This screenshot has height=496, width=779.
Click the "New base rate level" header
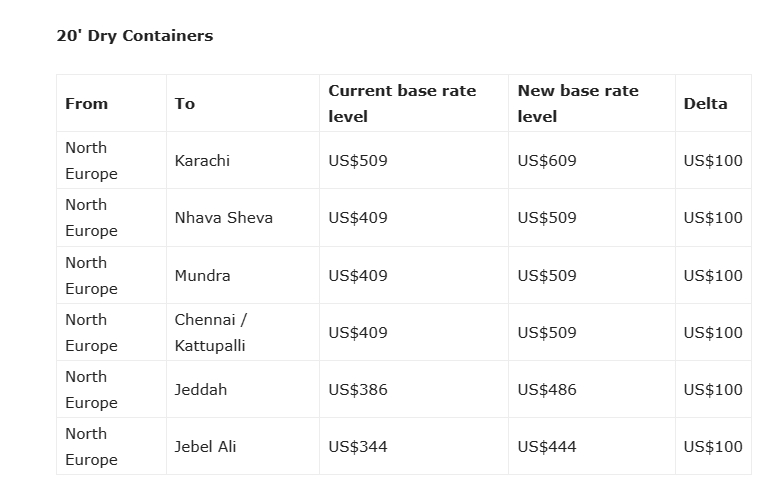(578, 104)
